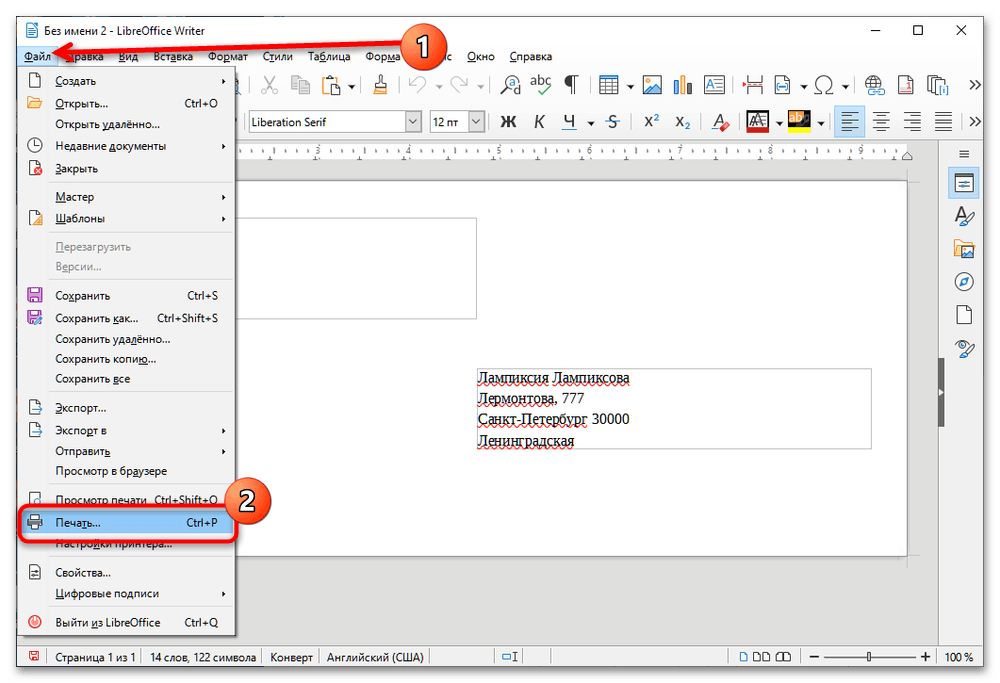
Task: Click the Insert Hyperlink globe icon
Action: 874,86
